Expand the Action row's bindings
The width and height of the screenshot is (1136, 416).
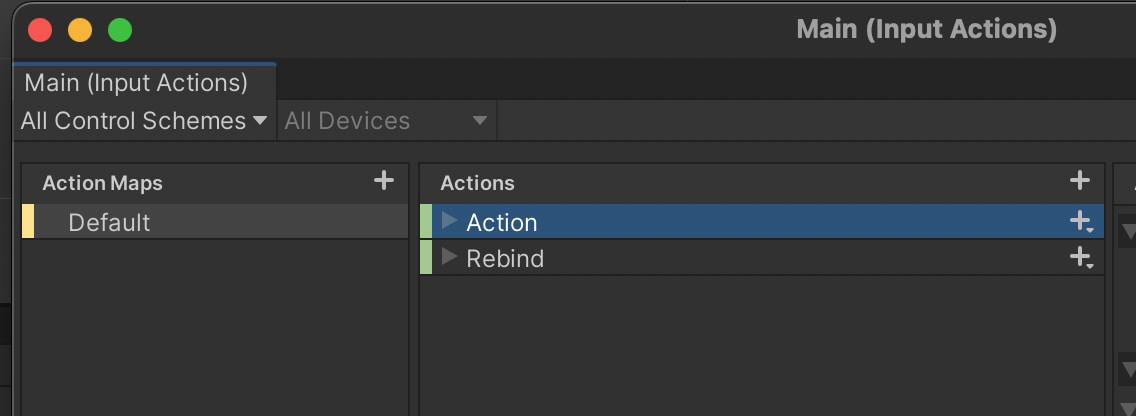coord(449,221)
